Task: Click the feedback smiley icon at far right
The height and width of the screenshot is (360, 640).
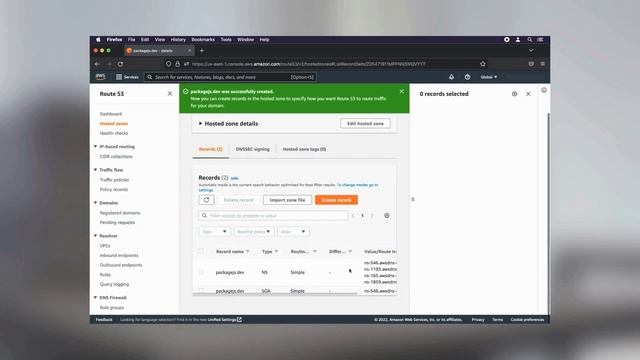Action: 544,90
